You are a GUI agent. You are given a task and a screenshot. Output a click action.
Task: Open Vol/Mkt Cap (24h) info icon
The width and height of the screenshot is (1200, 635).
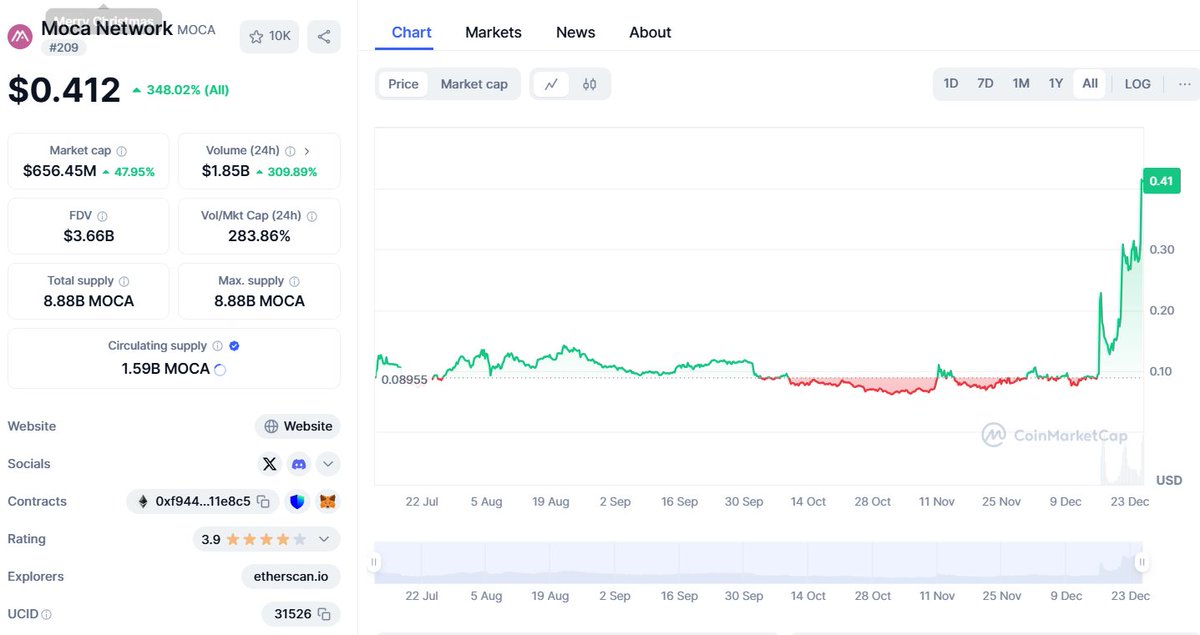point(312,216)
